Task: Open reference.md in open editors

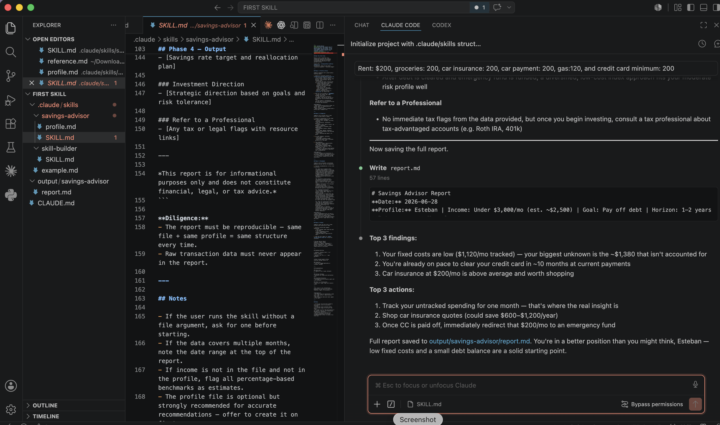Action: (73, 61)
